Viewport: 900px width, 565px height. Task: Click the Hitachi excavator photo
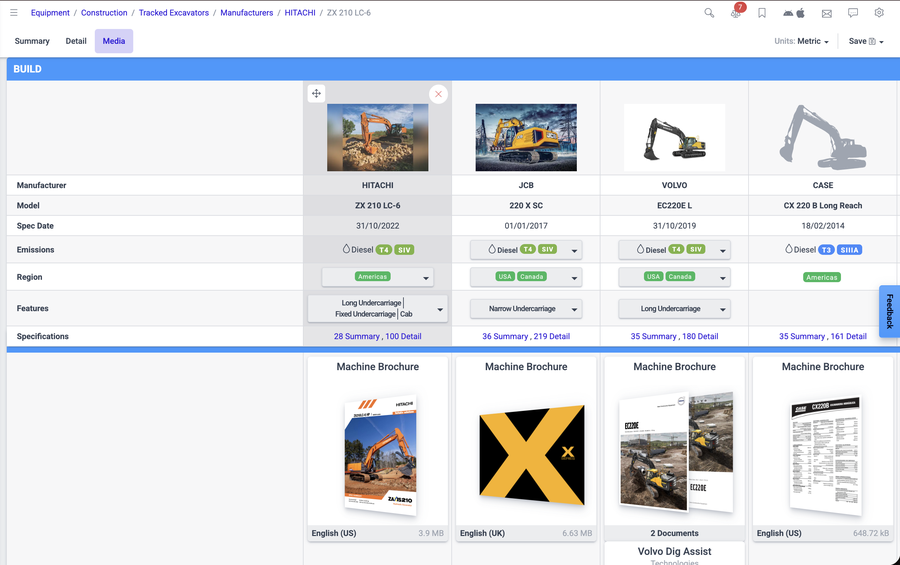(x=378, y=138)
